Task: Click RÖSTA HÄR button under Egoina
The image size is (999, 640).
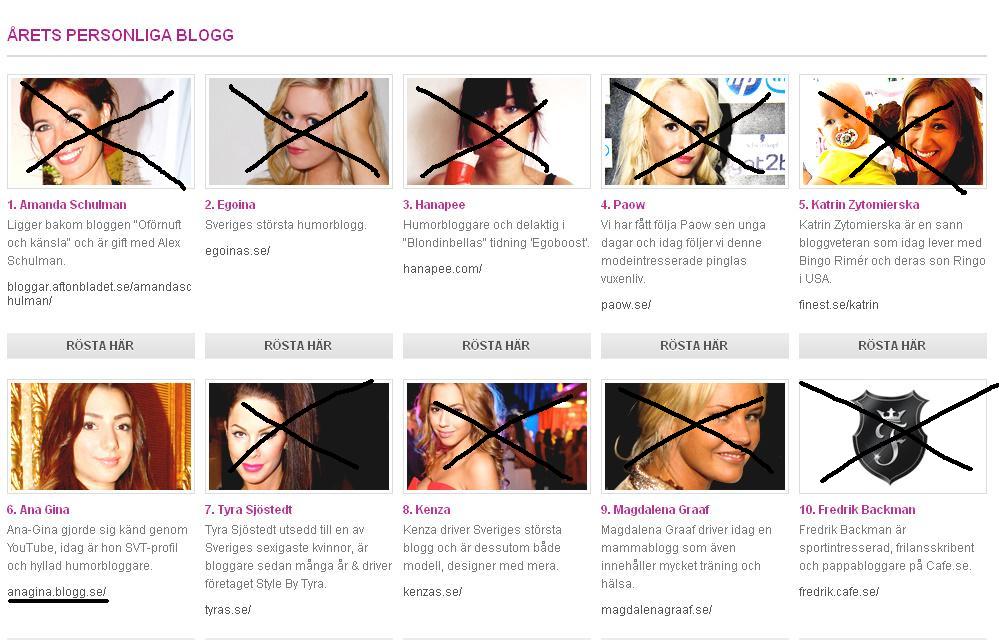Action: click(299, 345)
